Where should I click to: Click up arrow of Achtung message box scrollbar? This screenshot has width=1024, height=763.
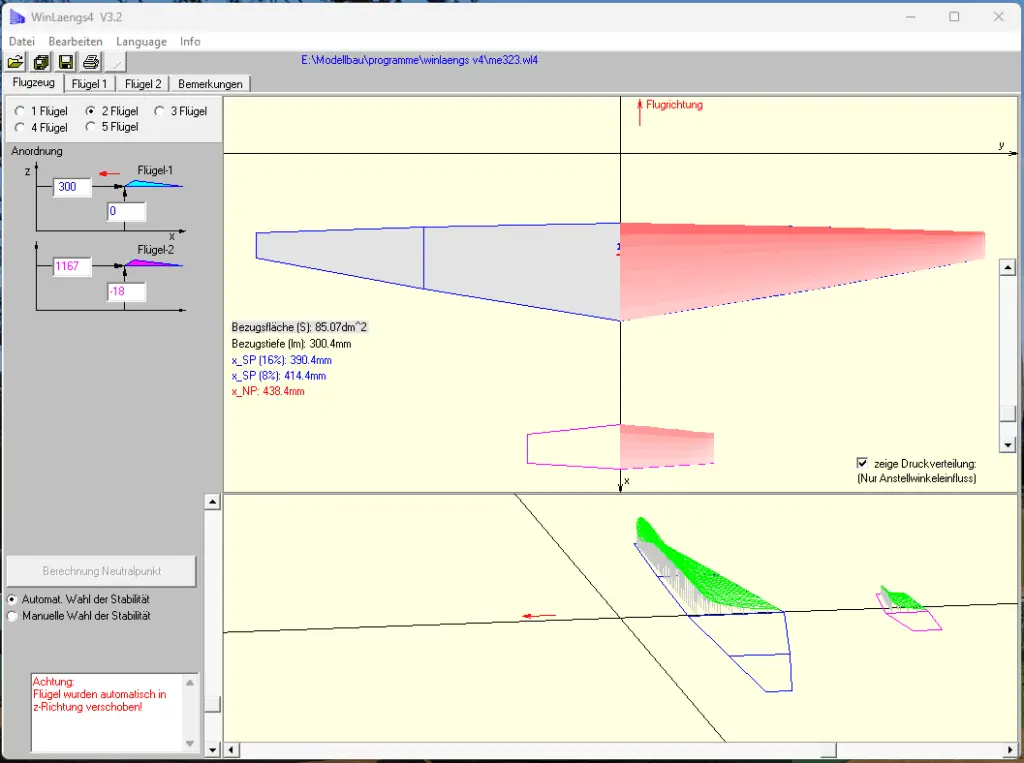[x=190, y=683]
